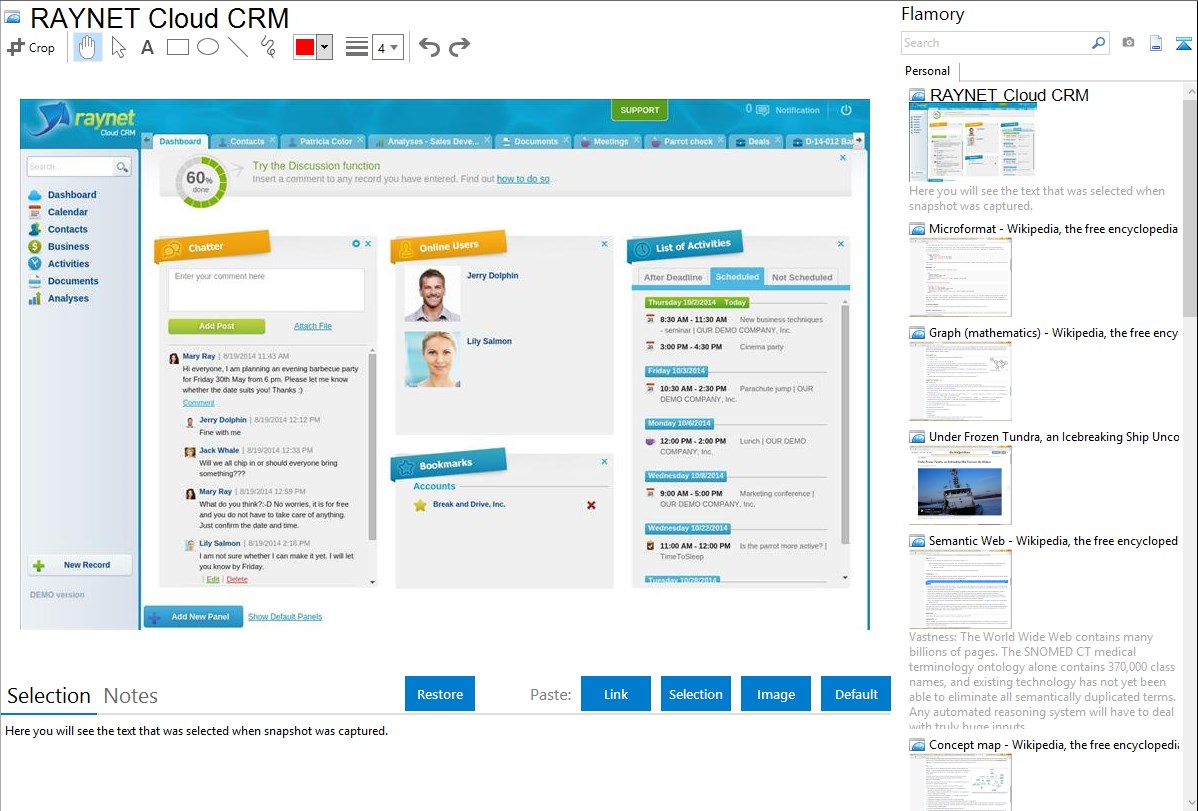
Task: Close the Online Users panel
Action: tap(604, 244)
